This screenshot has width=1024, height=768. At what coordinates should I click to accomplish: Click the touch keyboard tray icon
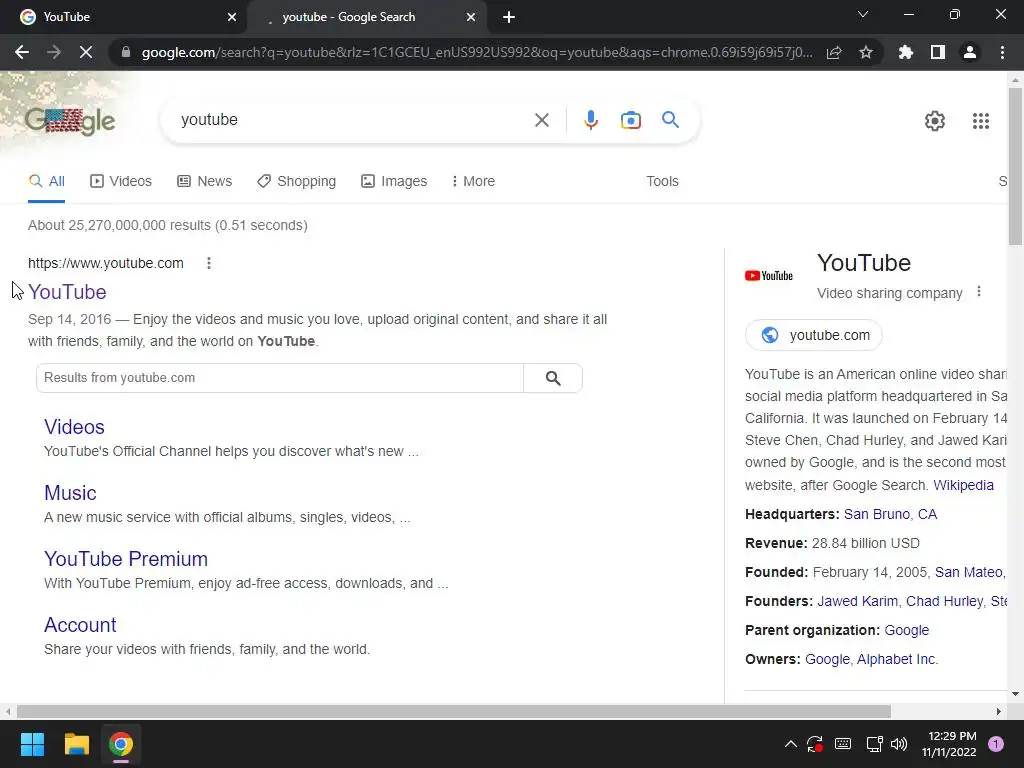[842, 744]
